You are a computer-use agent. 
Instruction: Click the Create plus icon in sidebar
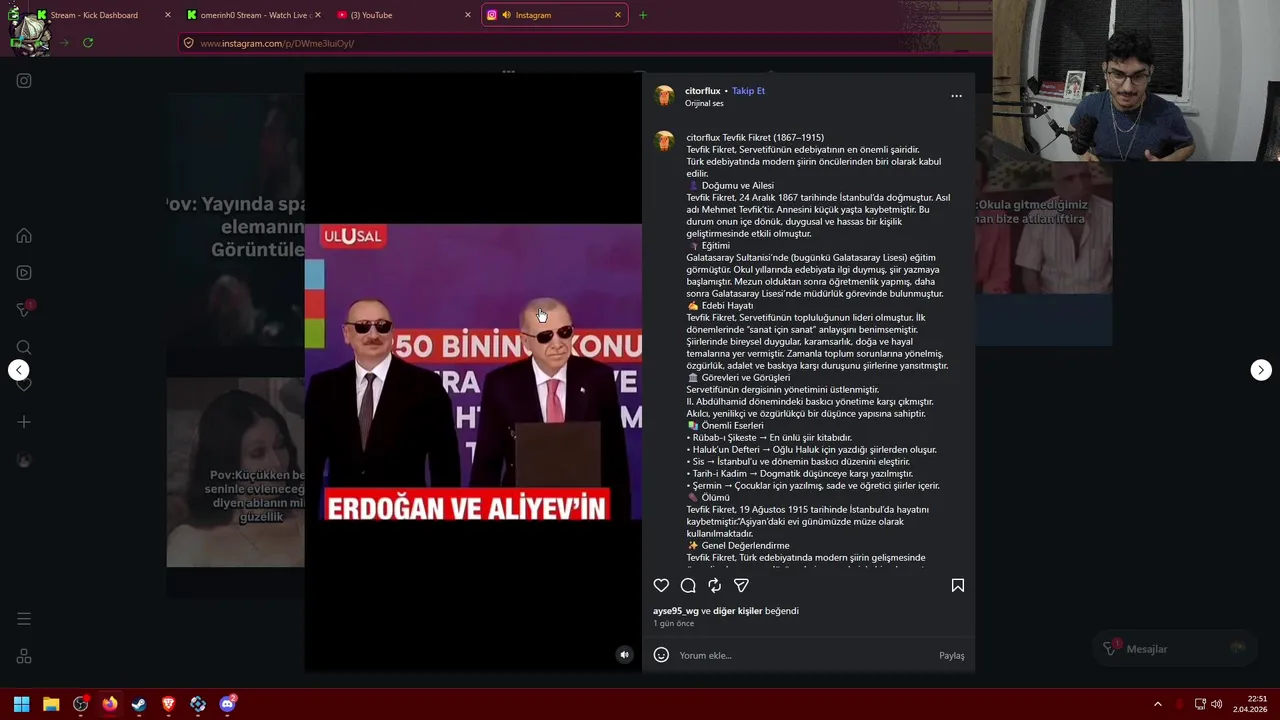[x=24, y=422]
